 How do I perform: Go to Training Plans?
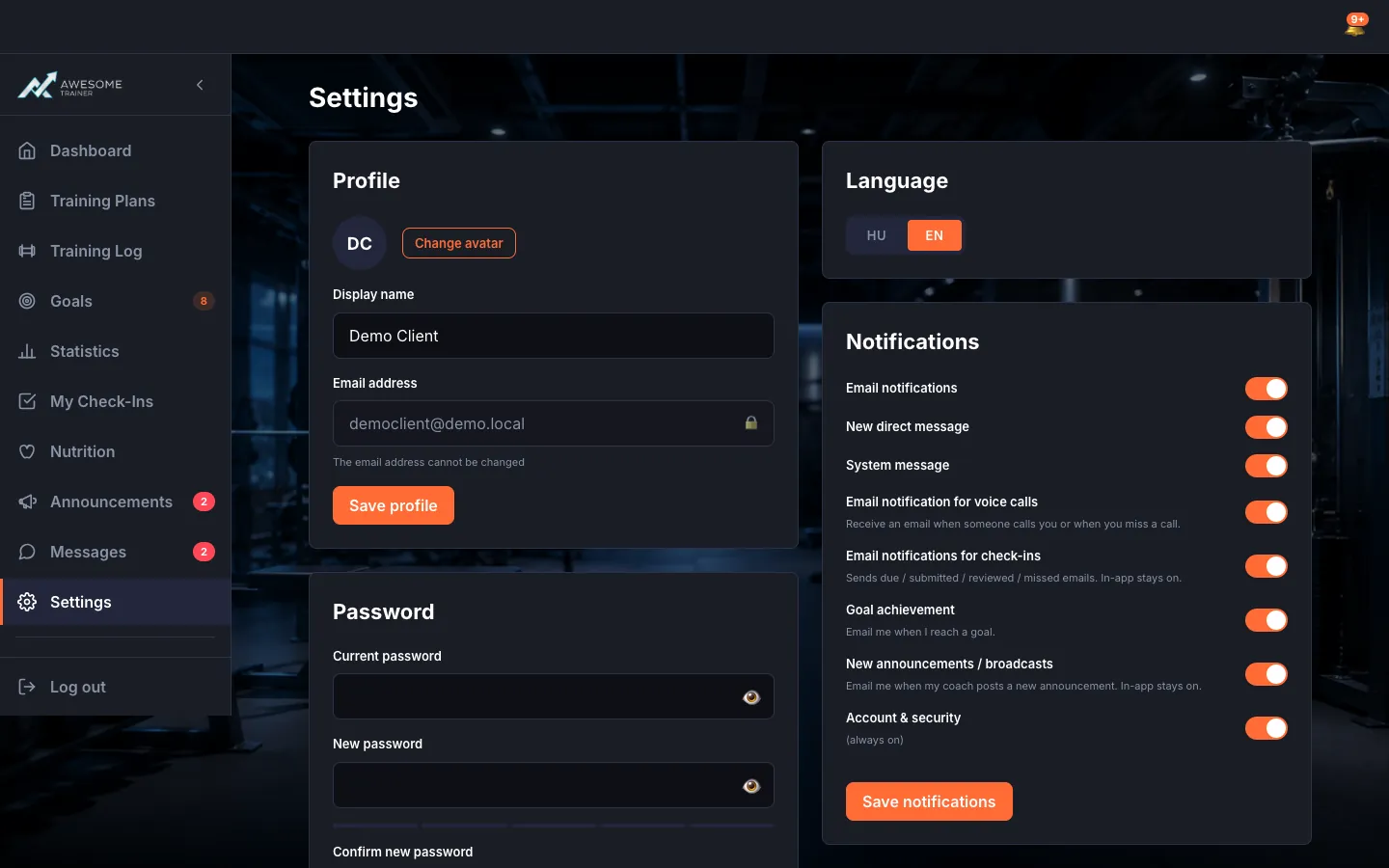click(116, 201)
